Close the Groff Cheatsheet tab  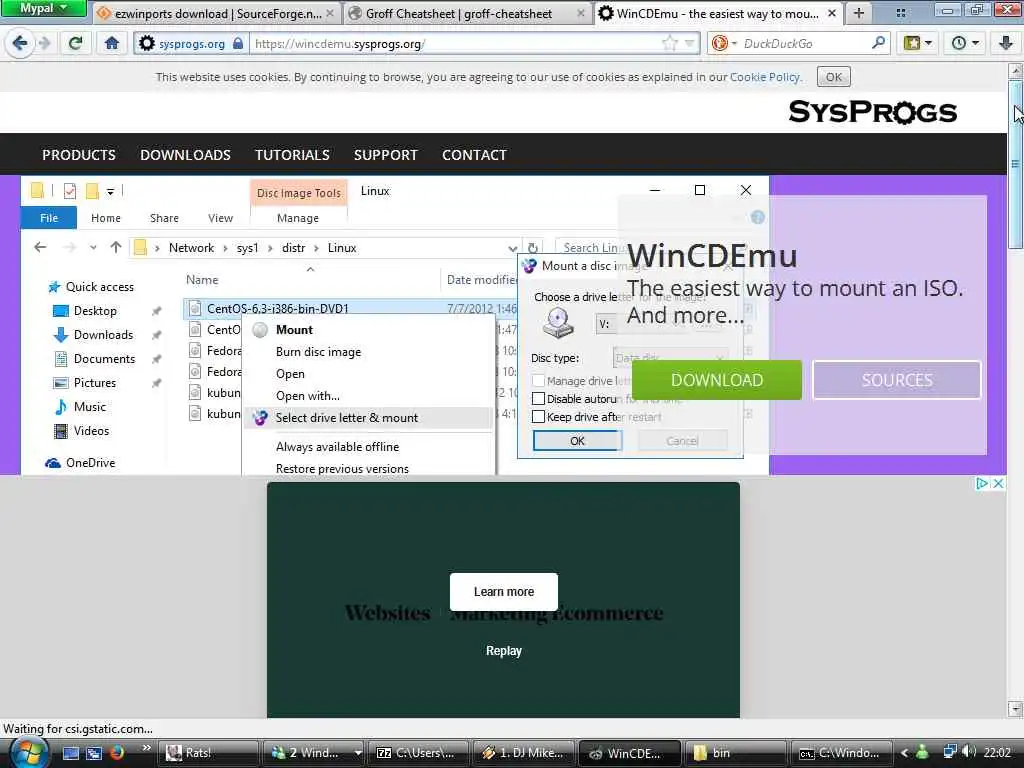pos(581,13)
